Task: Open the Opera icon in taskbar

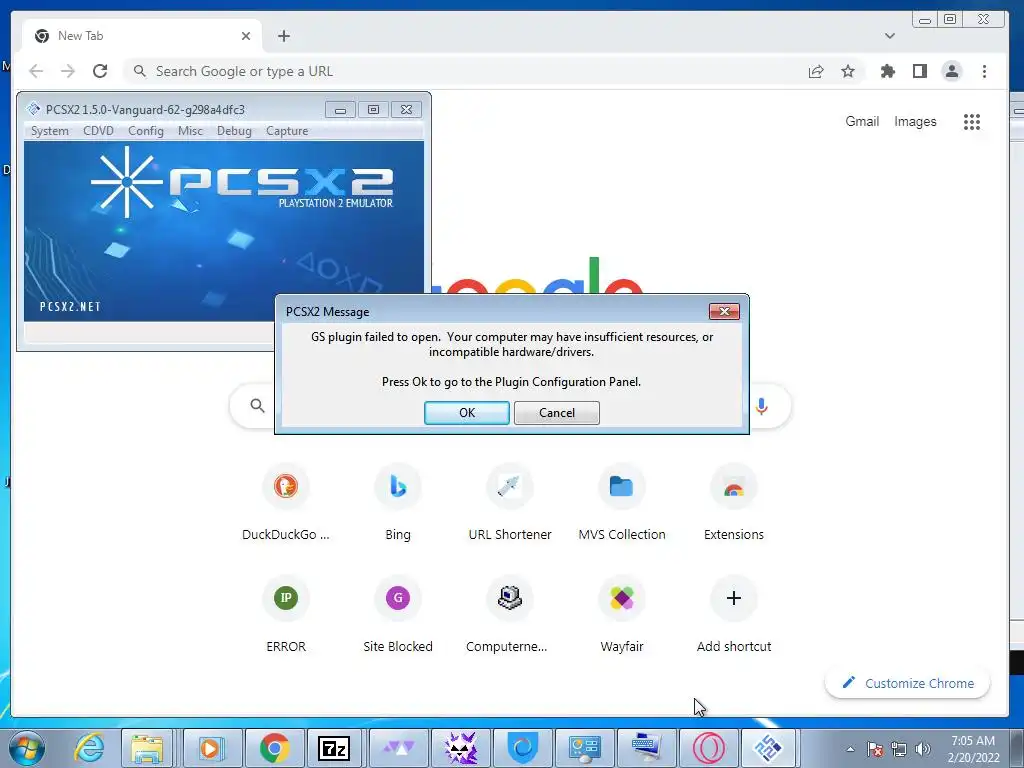Action: point(709,748)
